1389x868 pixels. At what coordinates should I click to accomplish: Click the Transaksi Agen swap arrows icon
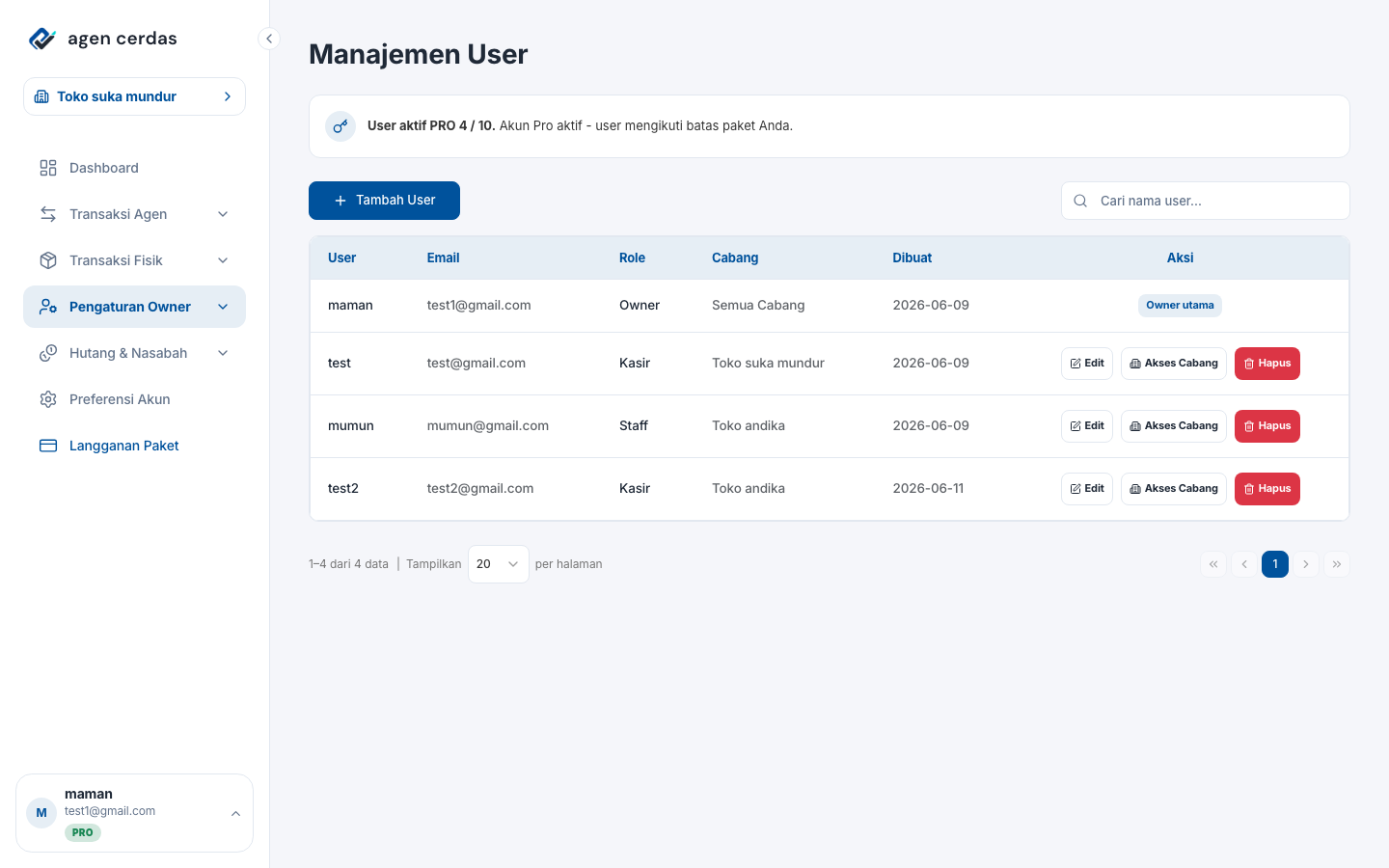[48, 214]
